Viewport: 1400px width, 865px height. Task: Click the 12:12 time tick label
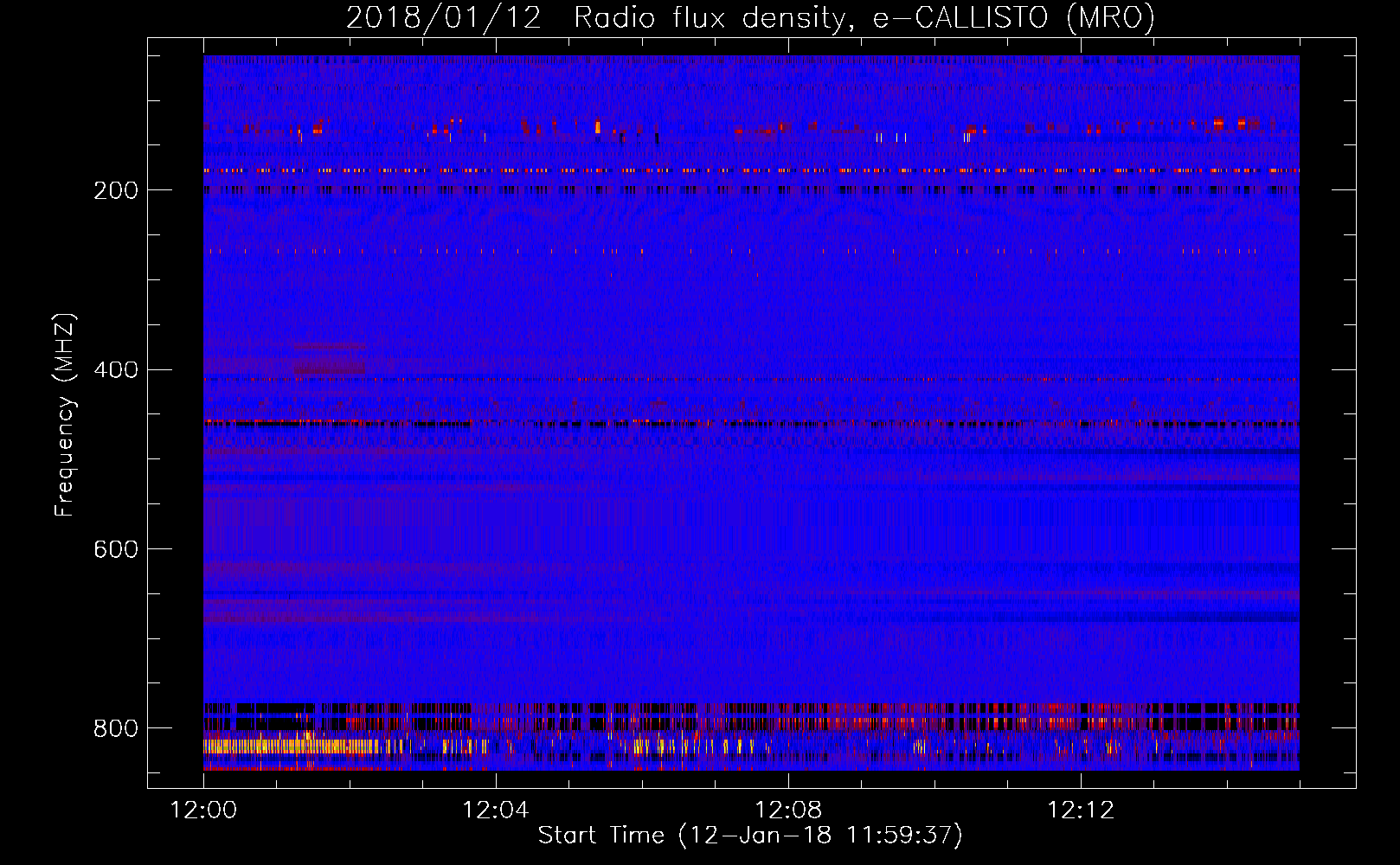coord(1081,811)
